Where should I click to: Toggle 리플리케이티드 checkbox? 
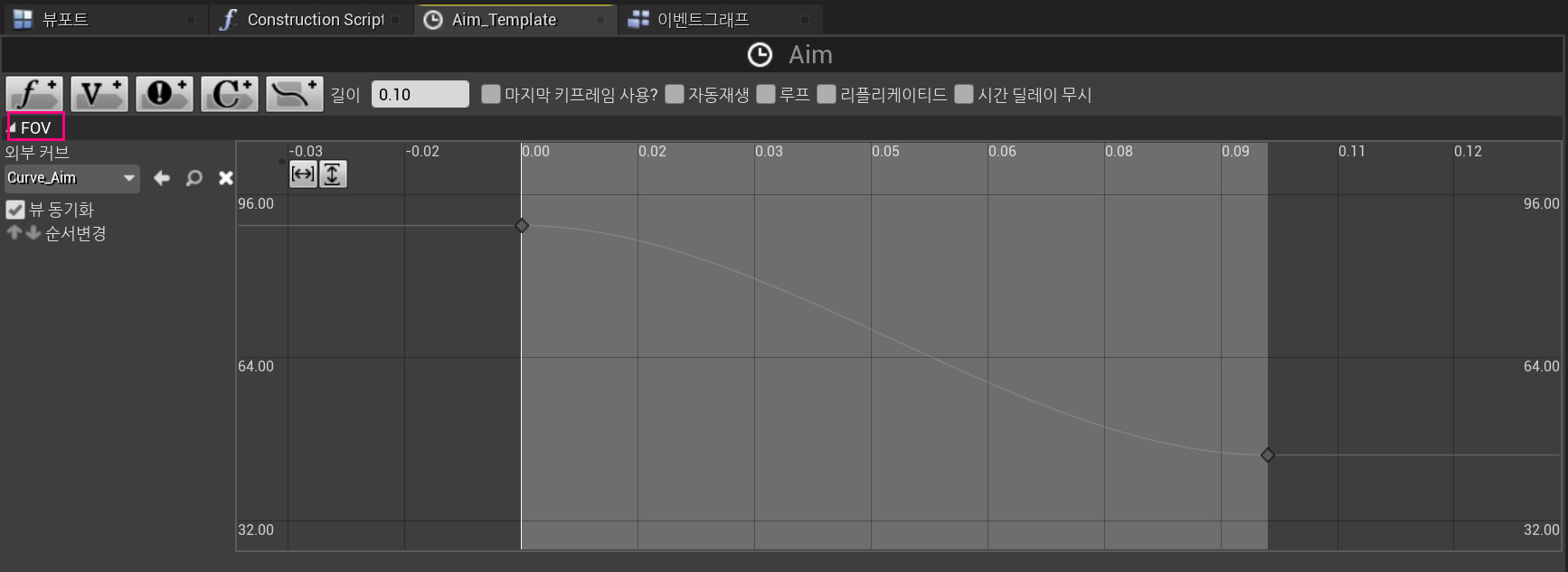[827, 94]
